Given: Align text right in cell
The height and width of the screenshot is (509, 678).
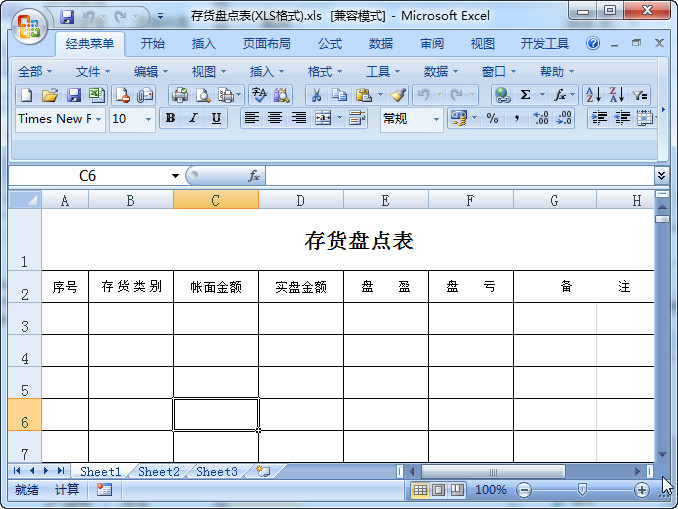Looking at the screenshot, I should (298, 118).
